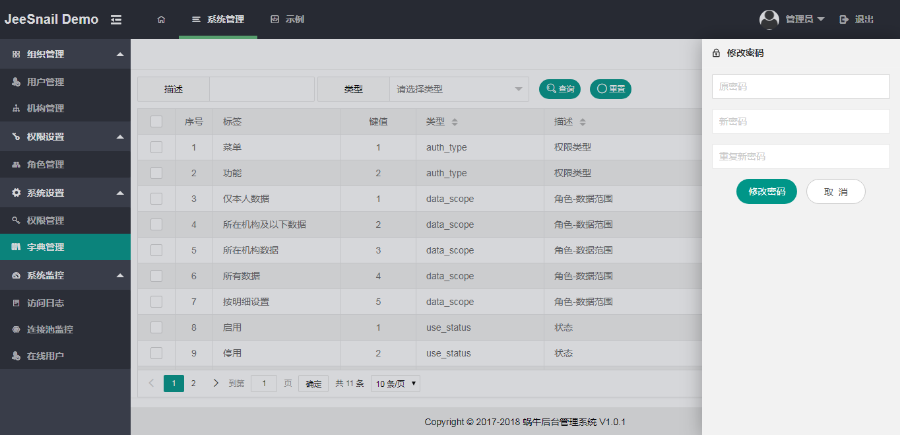Focus the 重复新密码 input field
The image size is (900, 435).
click(x=801, y=157)
